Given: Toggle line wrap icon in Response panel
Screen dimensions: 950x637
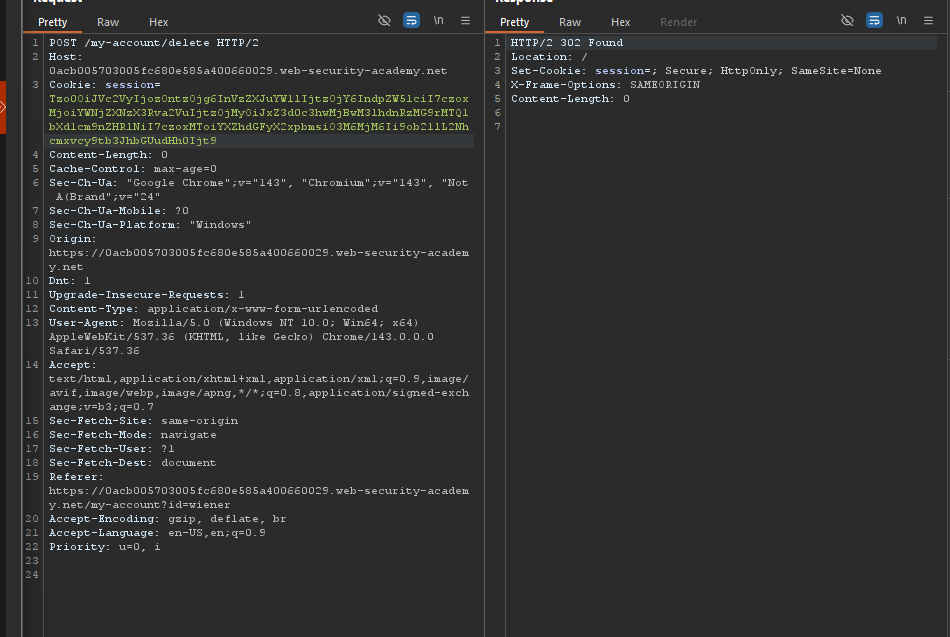Looking at the screenshot, I should pos(874,21).
